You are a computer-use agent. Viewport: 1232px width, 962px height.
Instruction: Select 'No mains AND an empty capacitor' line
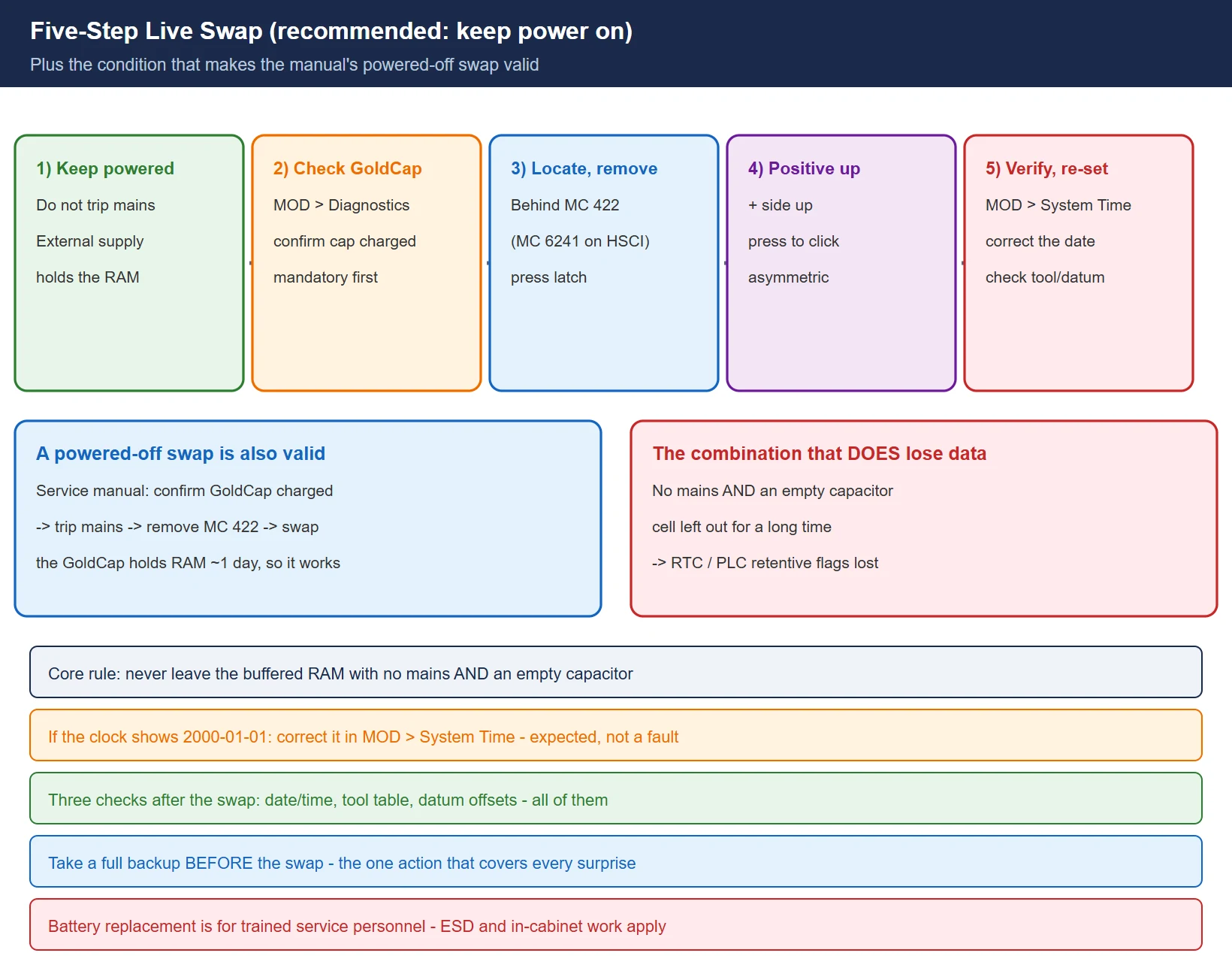pos(772,491)
